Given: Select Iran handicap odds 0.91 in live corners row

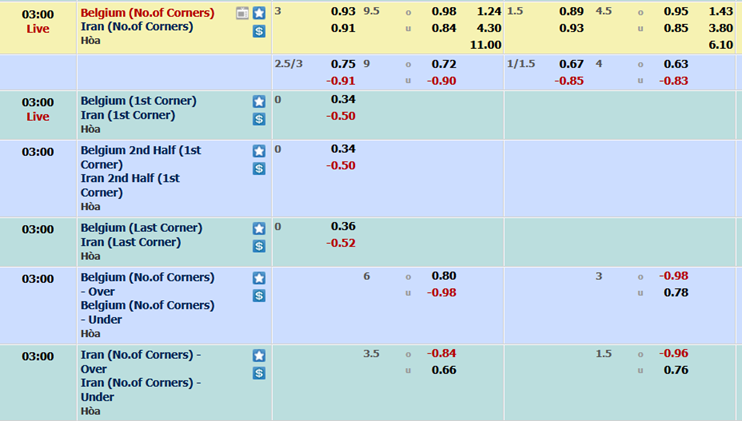Looking at the screenshot, I should point(343,28).
